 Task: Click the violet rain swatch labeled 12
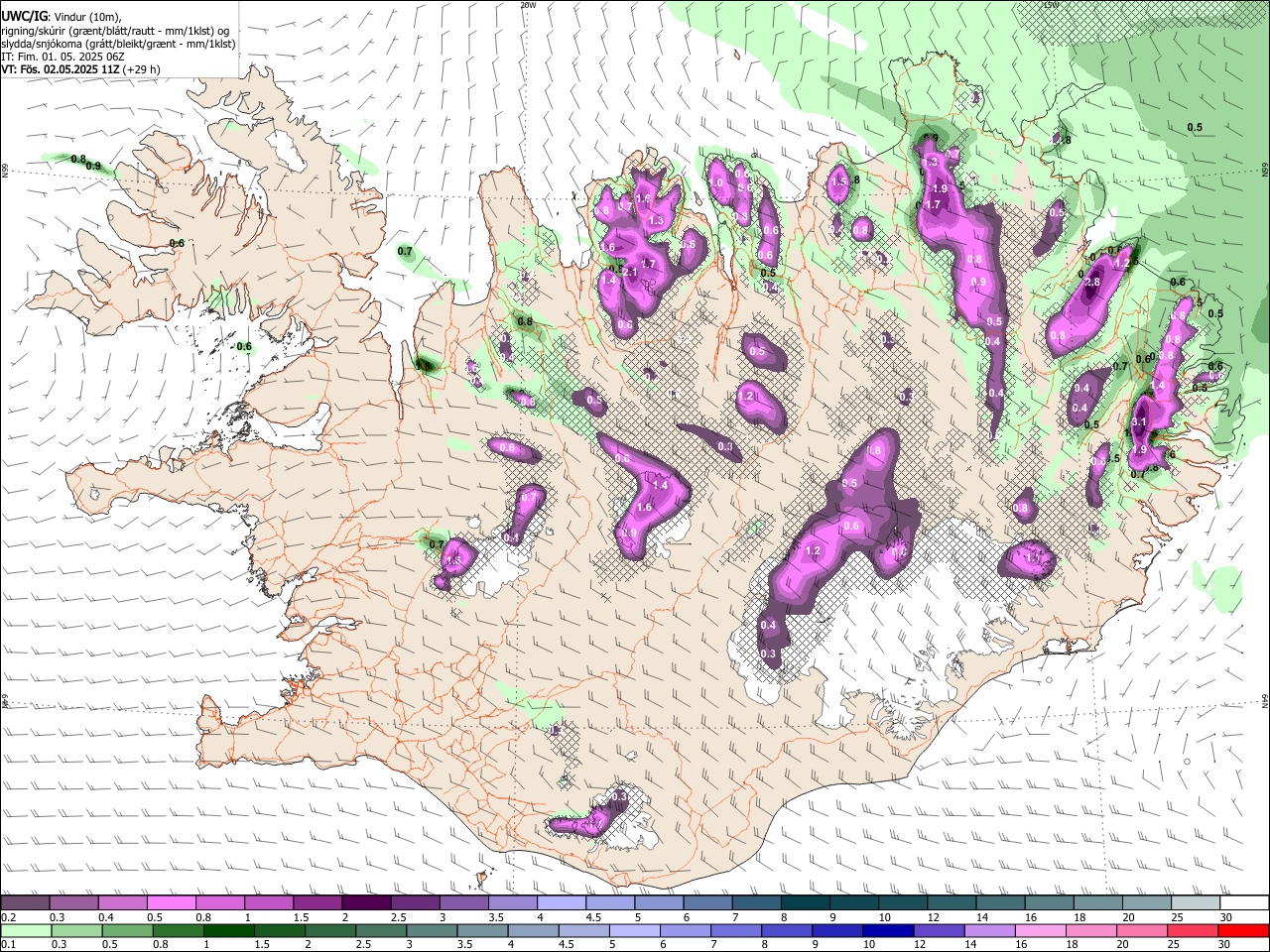click(940, 930)
